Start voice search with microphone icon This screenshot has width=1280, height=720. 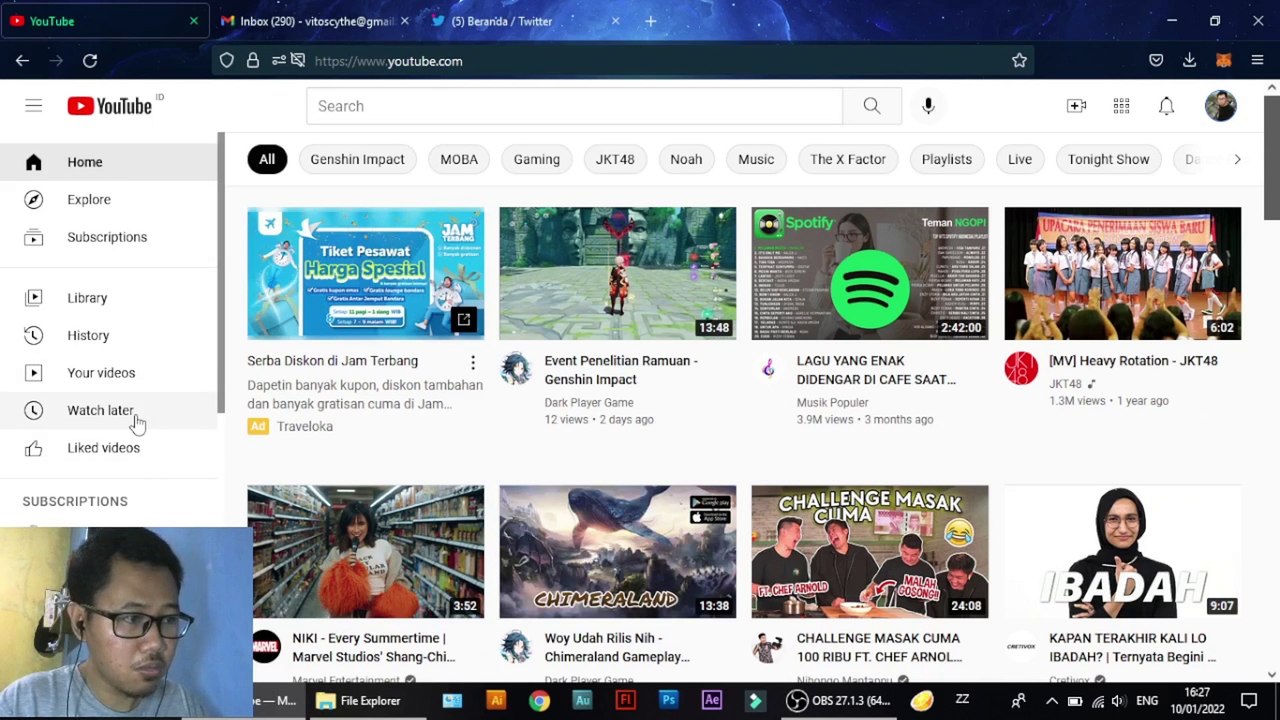coord(928,106)
